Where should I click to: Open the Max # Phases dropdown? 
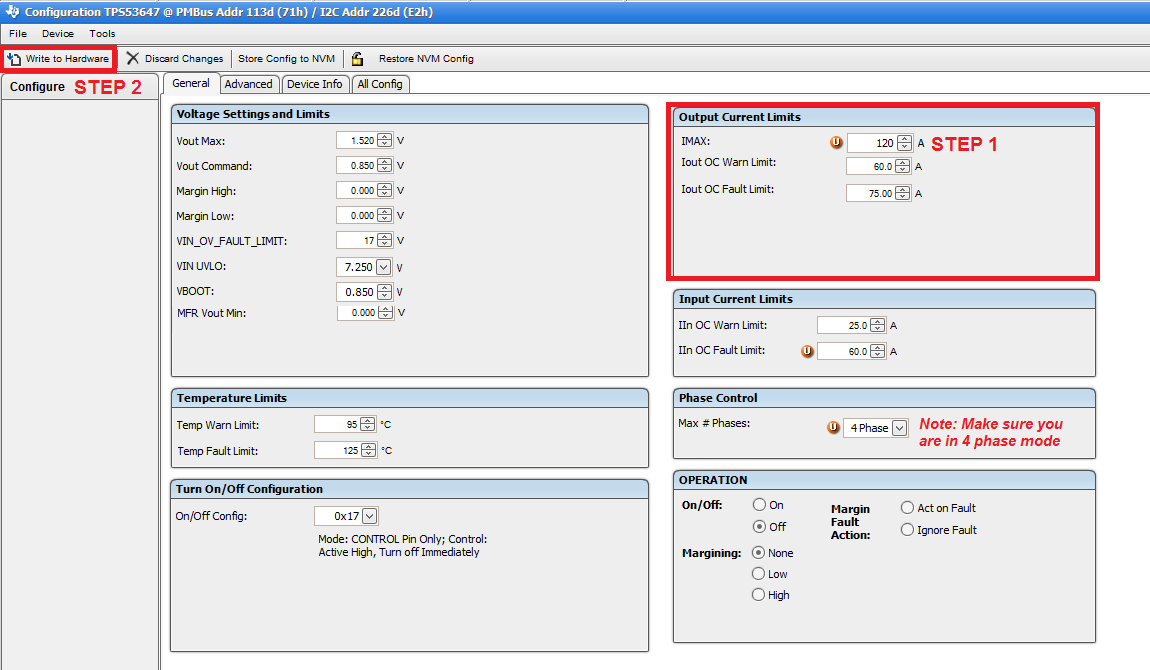click(899, 428)
